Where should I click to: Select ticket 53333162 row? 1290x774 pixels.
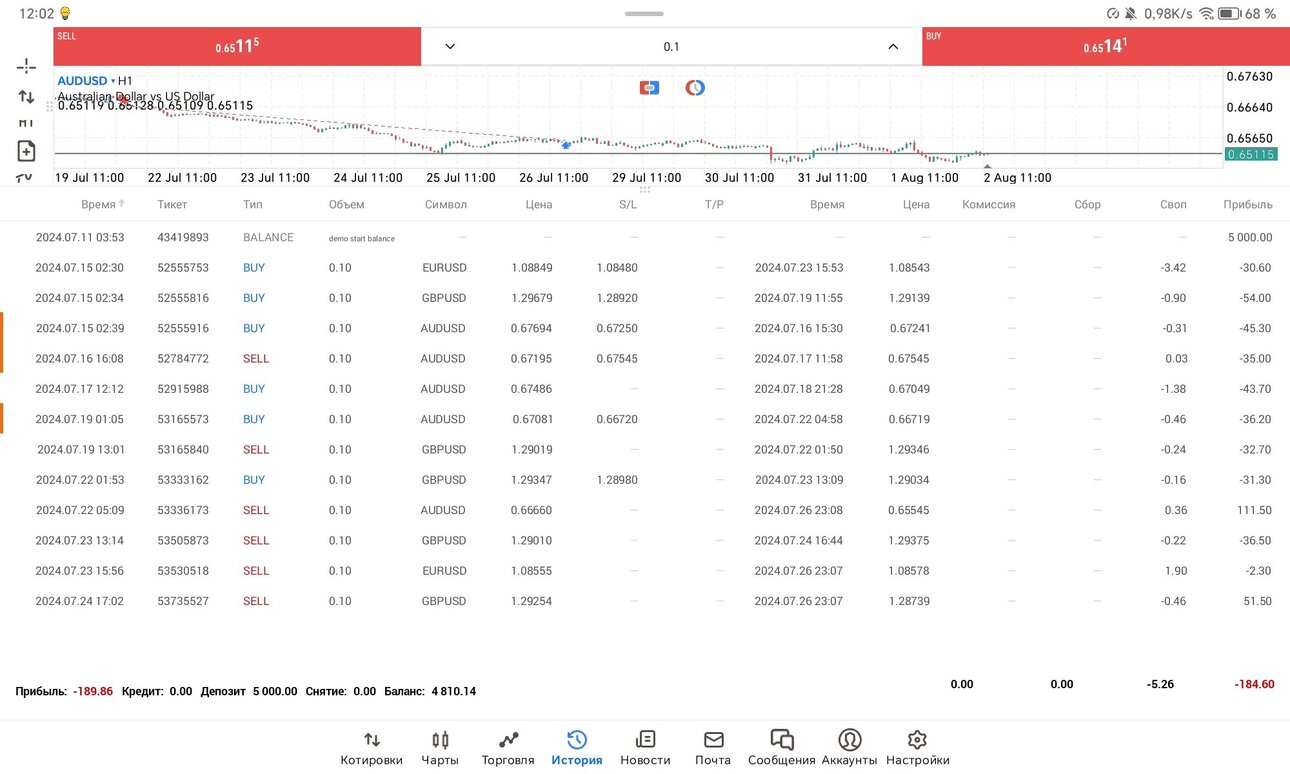645,480
